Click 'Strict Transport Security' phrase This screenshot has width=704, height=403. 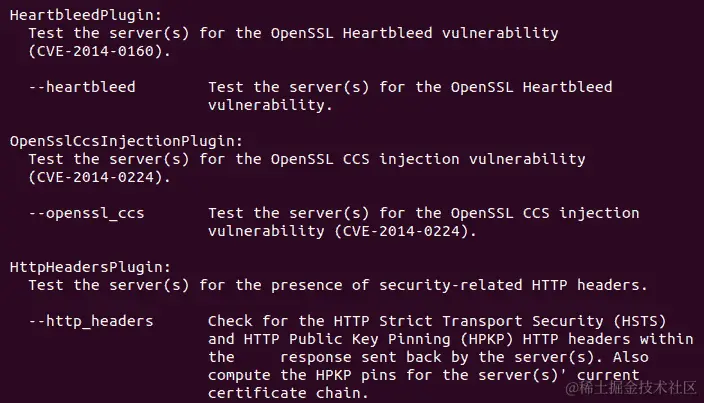(x=491, y=321)
